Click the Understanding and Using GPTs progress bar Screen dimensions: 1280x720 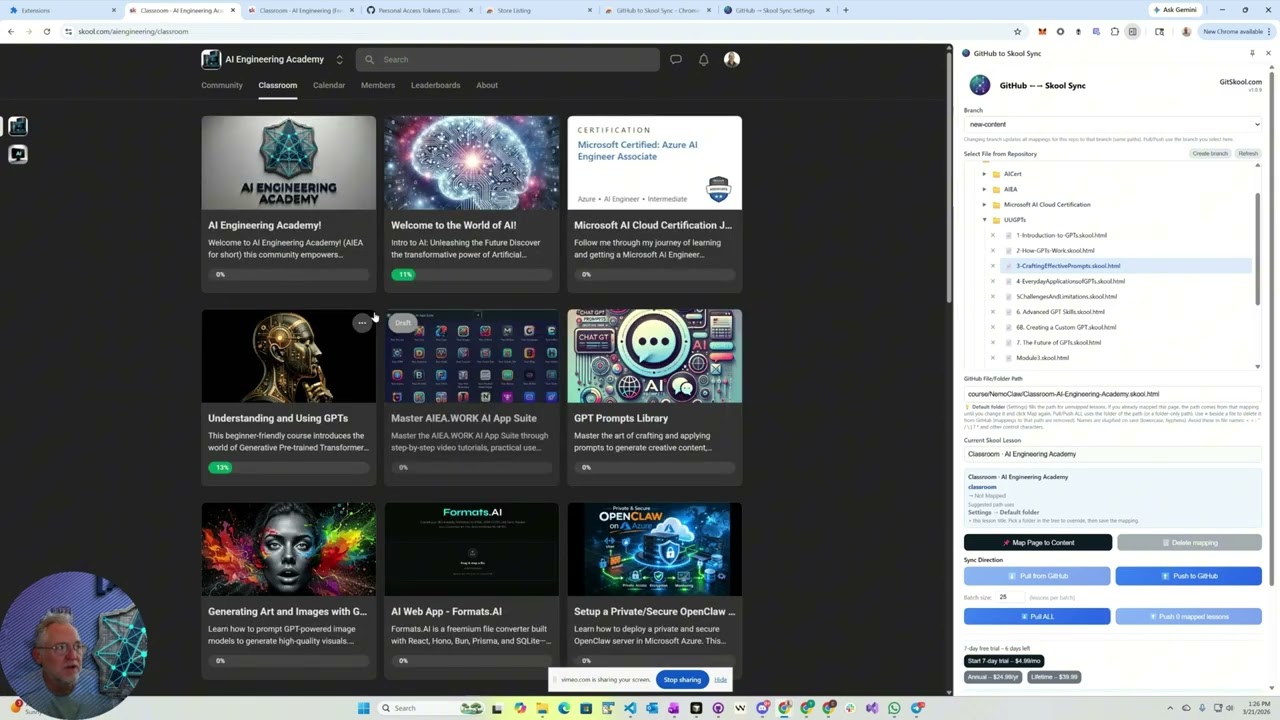pyautogui.click(x=289, y=467)
